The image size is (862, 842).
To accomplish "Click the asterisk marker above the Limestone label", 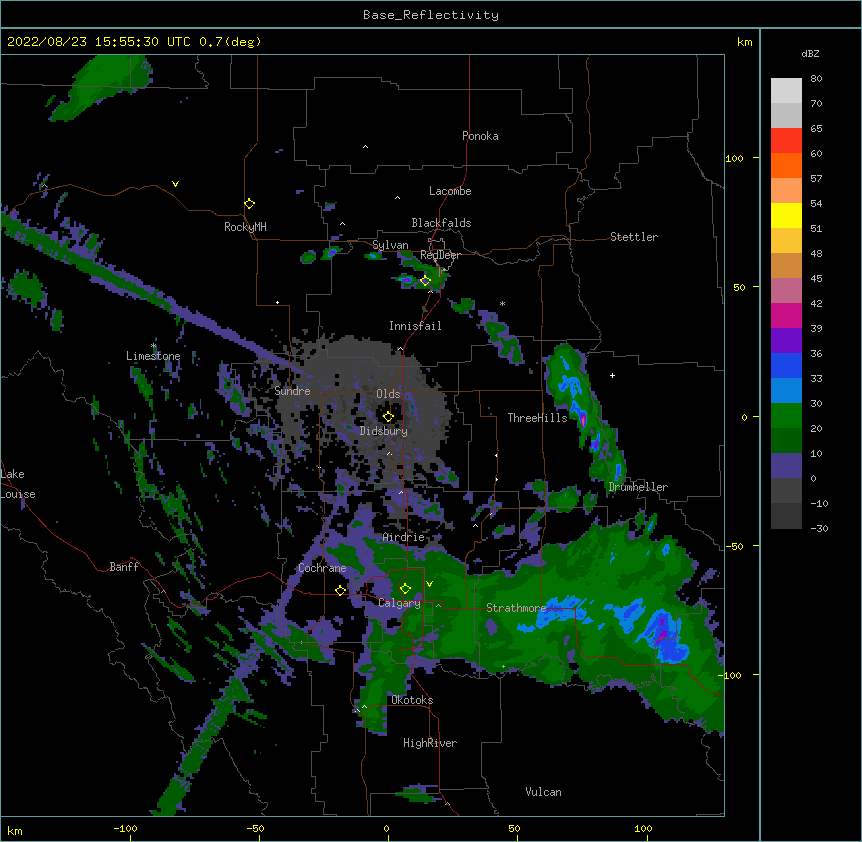I will [154, 346].
